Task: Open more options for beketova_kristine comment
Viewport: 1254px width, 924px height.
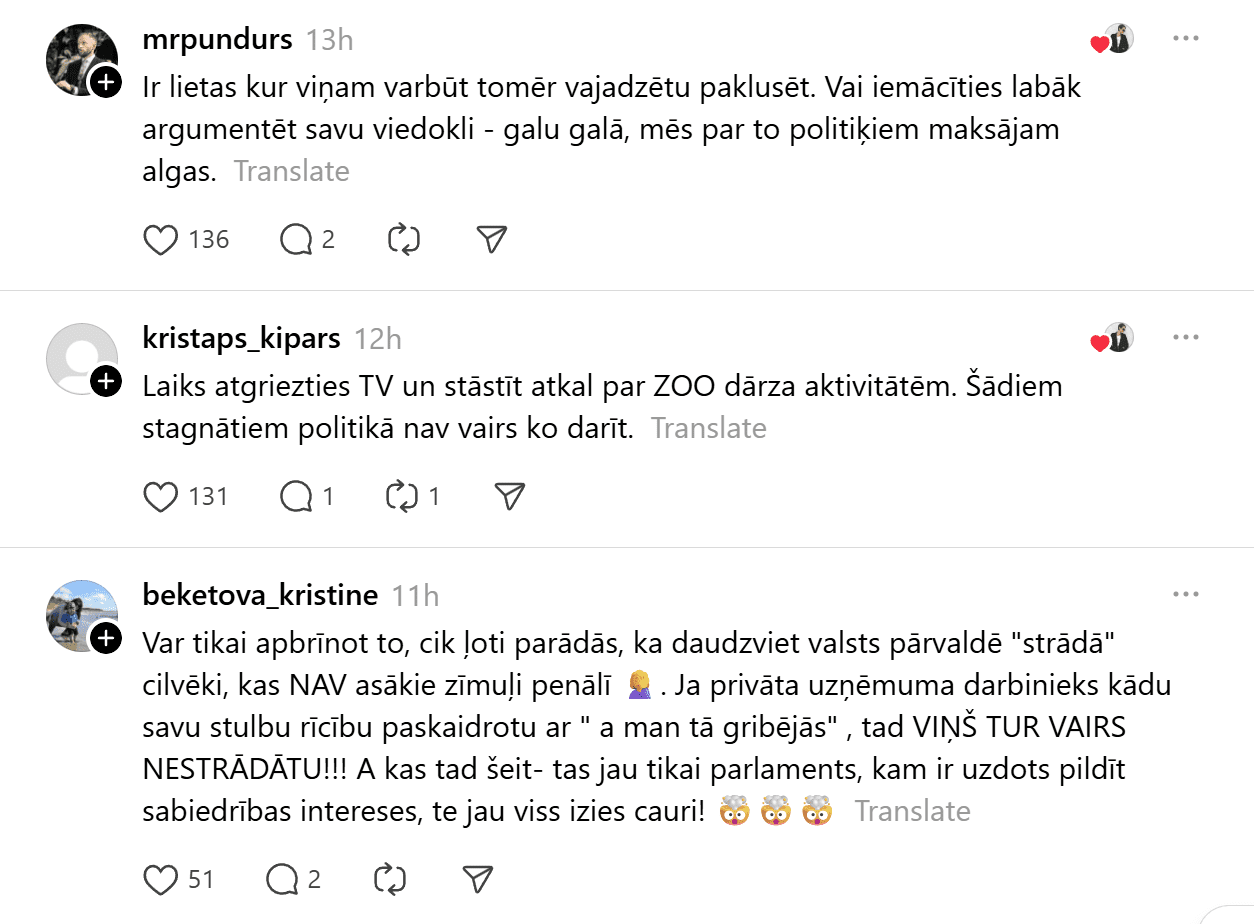Action: (x=1185, y=595)
